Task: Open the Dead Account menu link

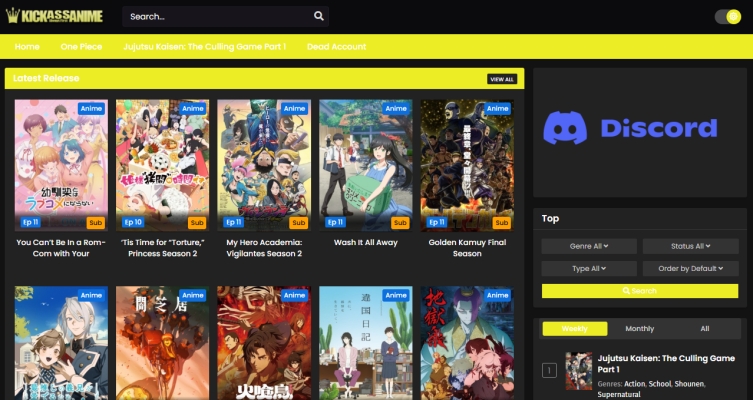Action: (337, 47)
